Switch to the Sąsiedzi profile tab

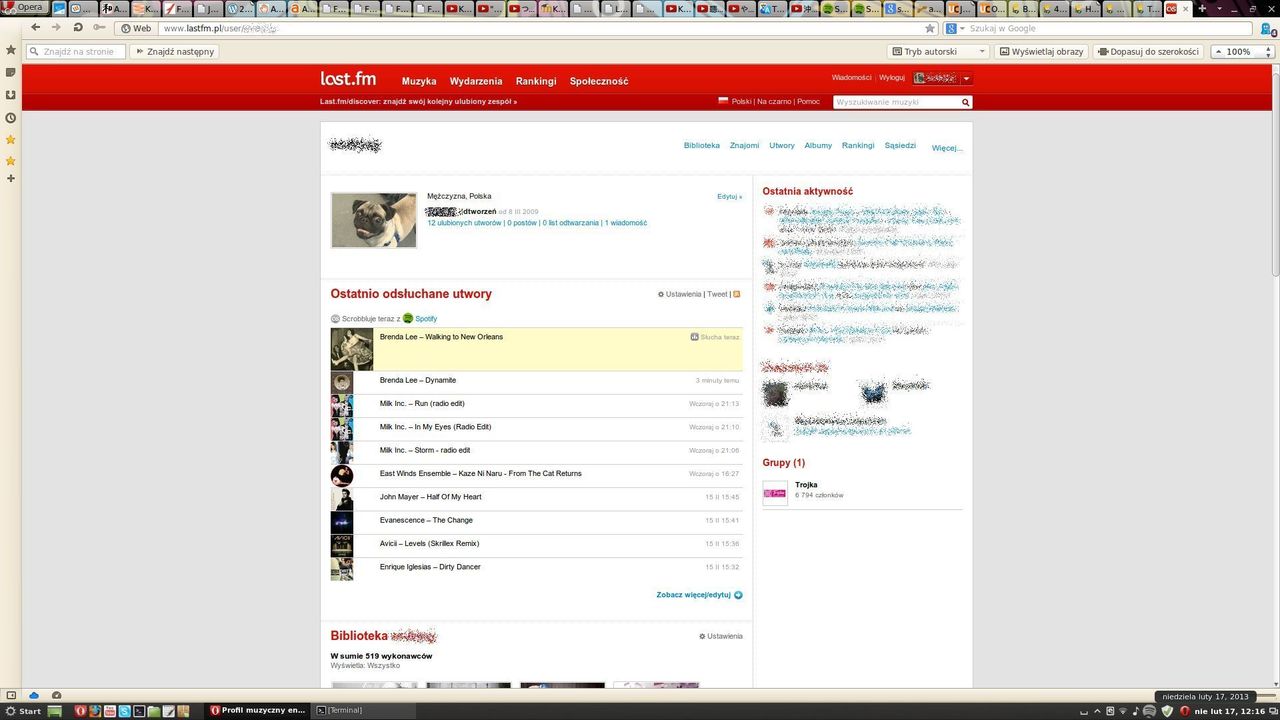(900, 145)
